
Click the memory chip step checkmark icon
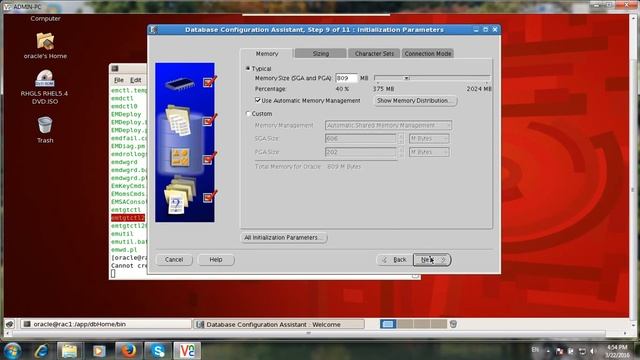(209, 82)
